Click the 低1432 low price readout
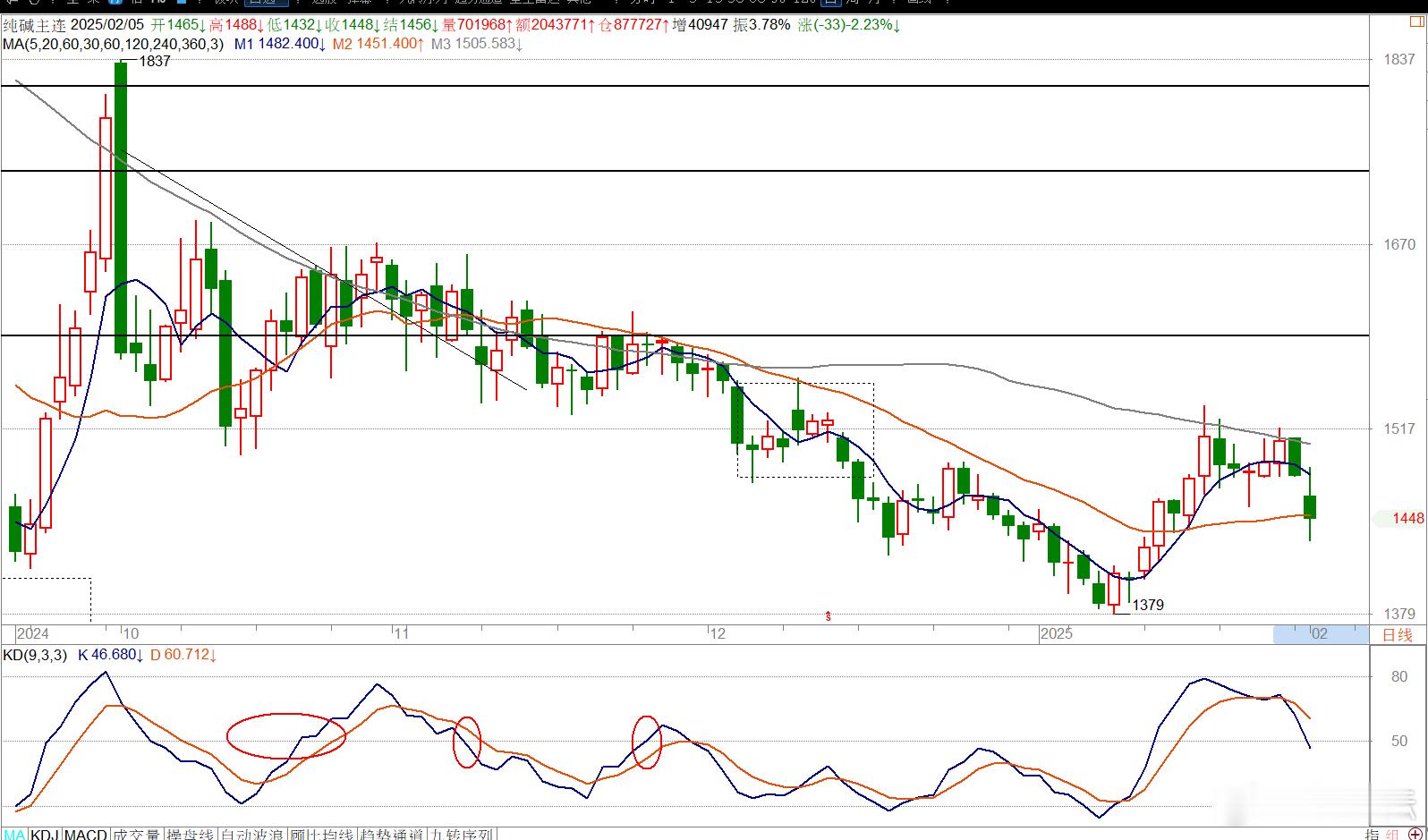Image resolution: width=1428 pixels, height=840 pixels. click(294, 25)
